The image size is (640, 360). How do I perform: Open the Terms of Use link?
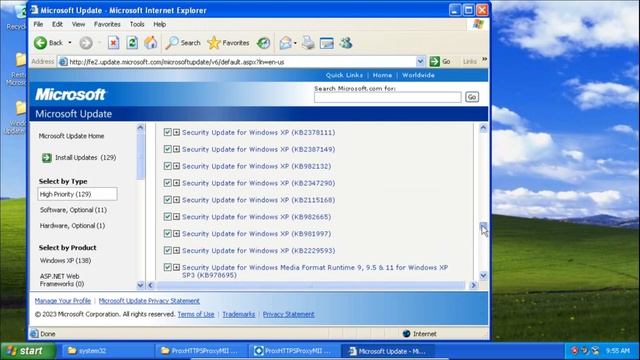(x=196, y=314)
